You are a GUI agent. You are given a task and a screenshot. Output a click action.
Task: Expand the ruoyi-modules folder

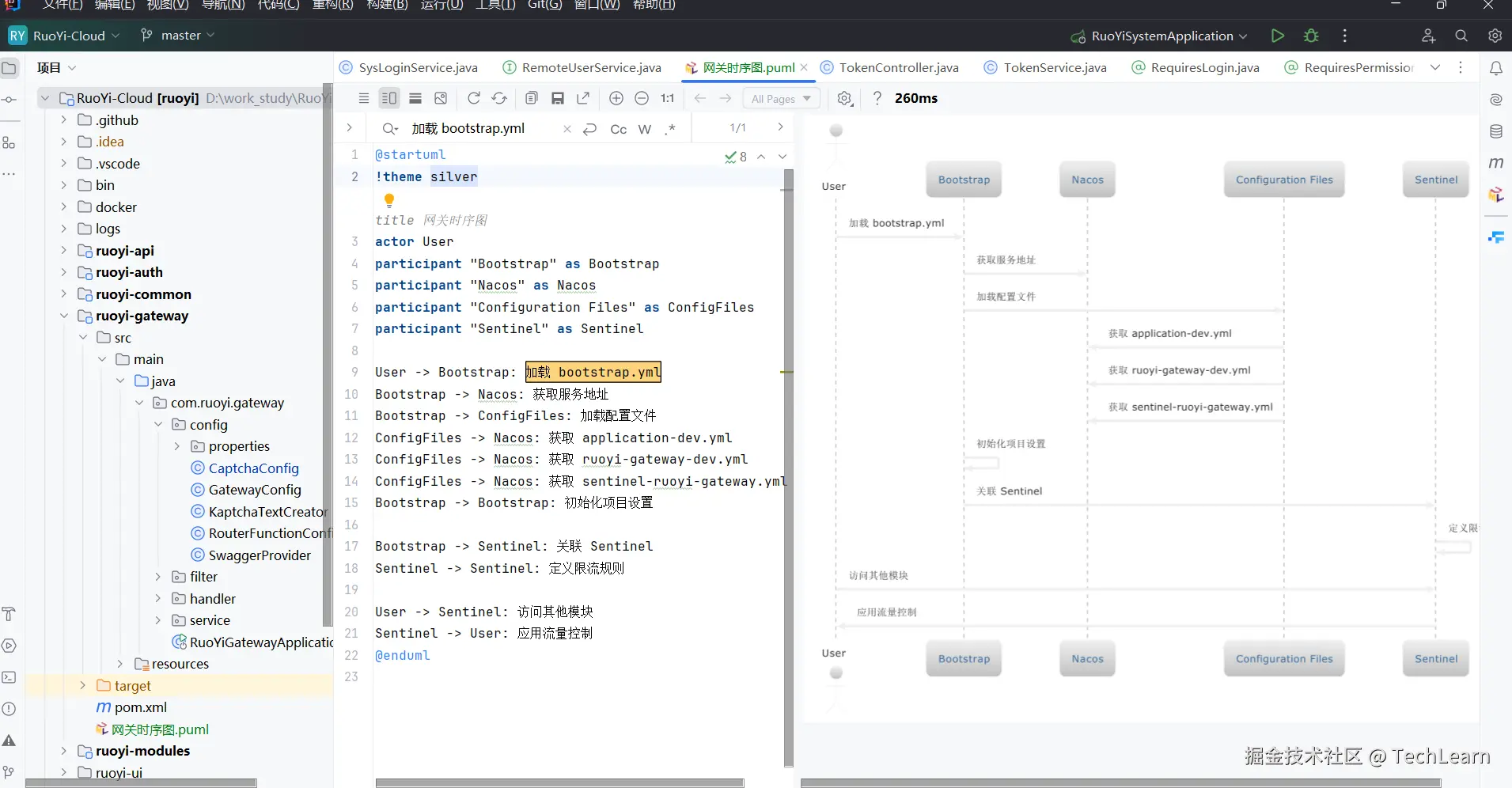(64, 751)
